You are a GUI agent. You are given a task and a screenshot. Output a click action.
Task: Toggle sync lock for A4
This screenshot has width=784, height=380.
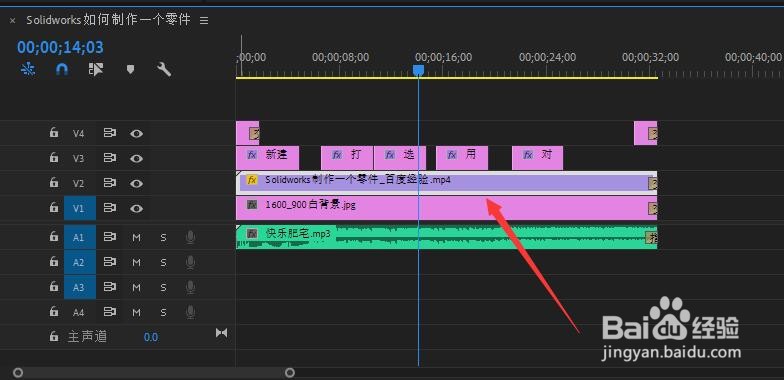pyautogui.click(x=110, y=312)
